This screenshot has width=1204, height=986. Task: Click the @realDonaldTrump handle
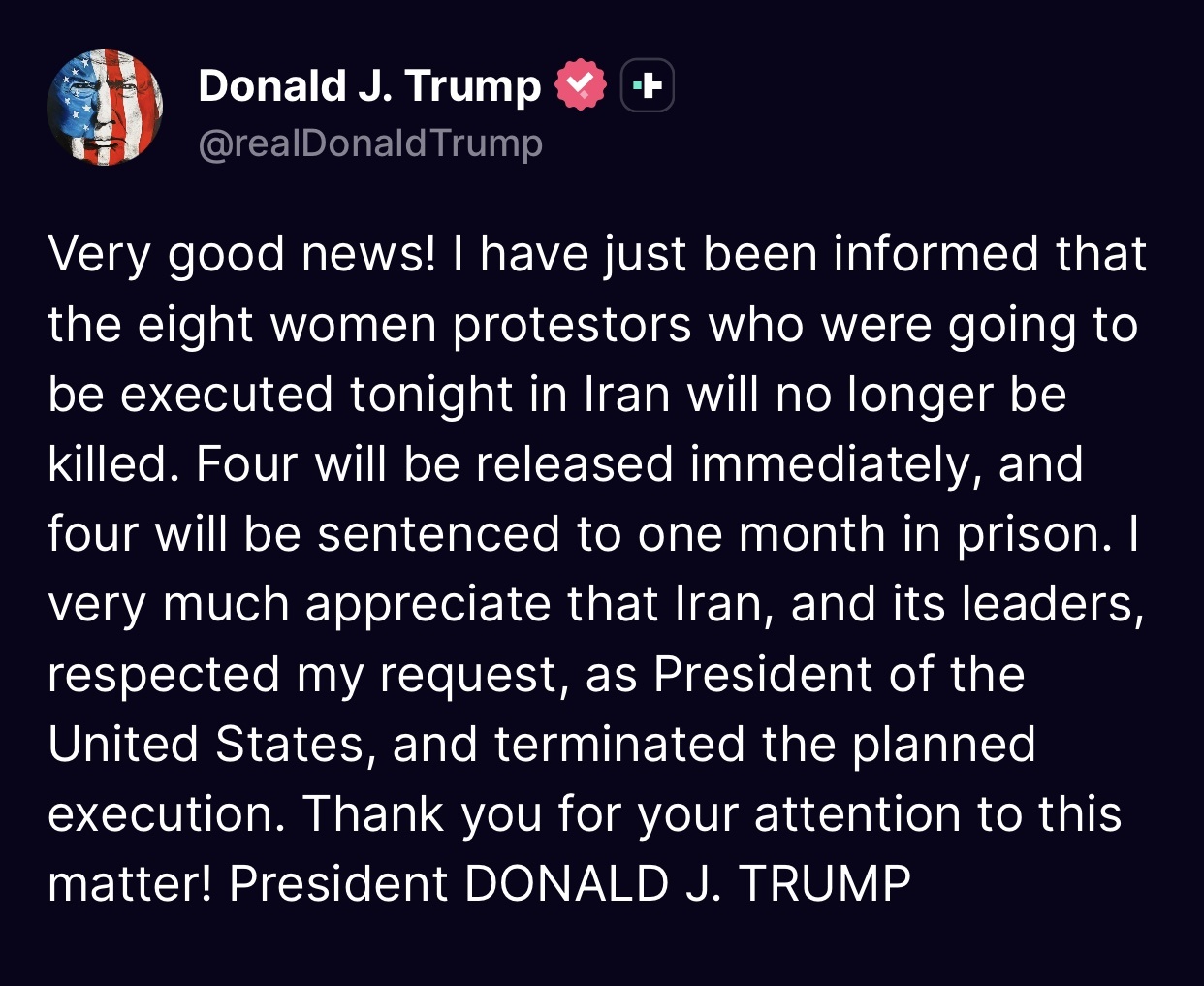tap(369, 143)
